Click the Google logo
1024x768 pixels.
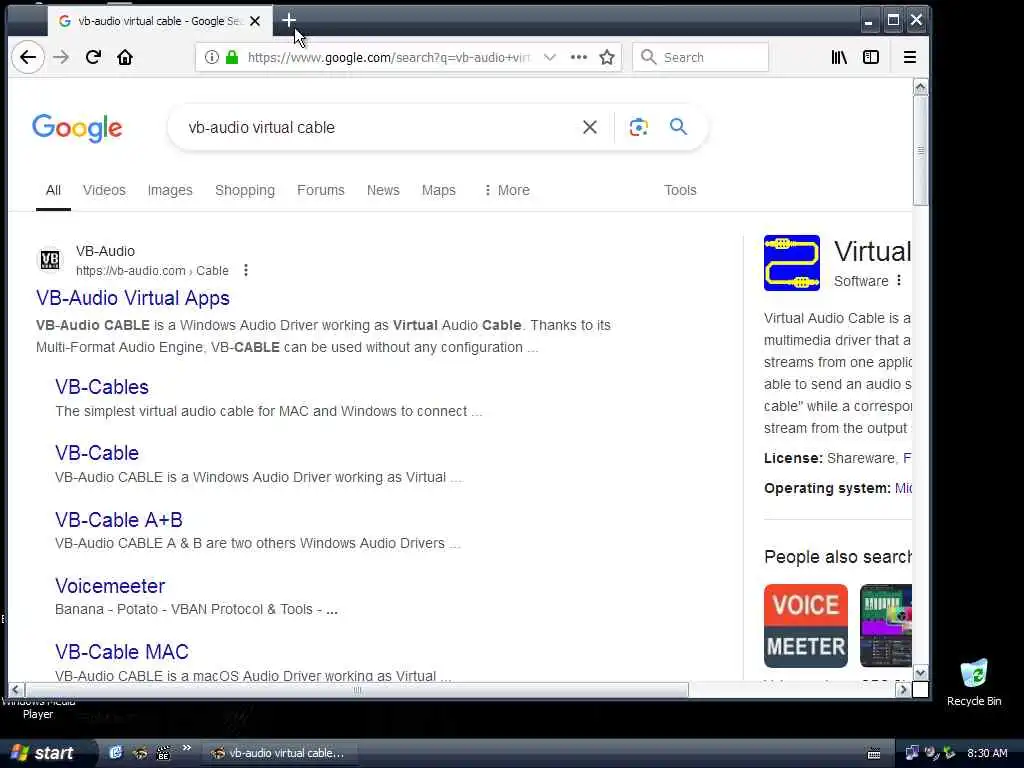point(77,128)
